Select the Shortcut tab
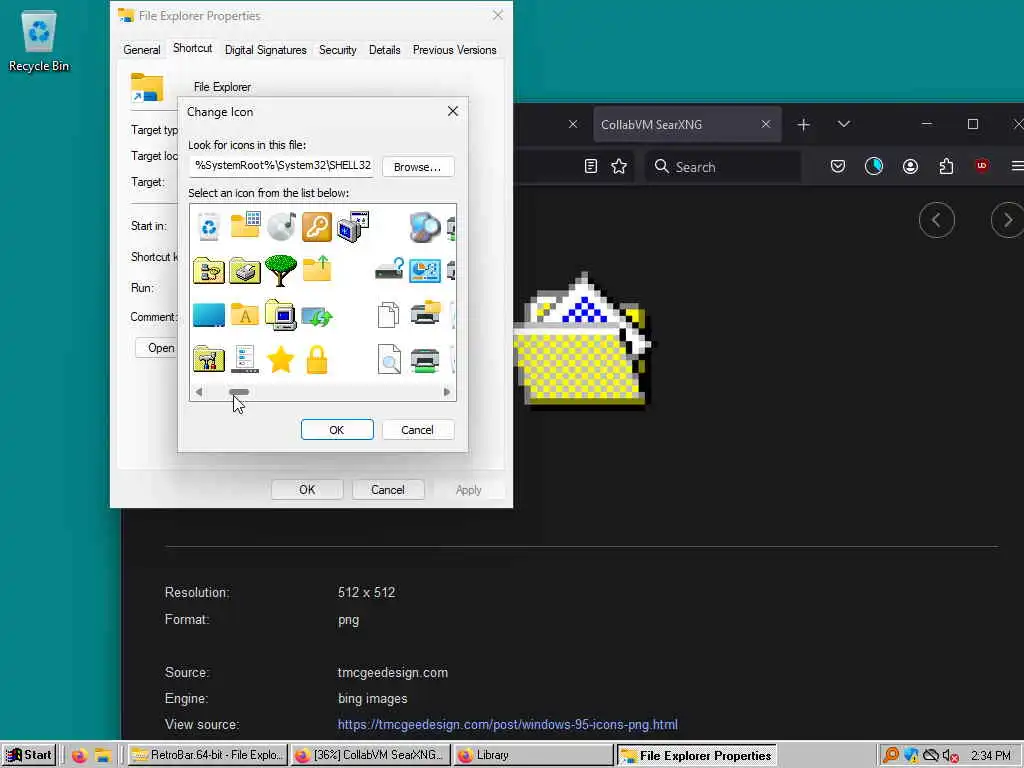The height and width of the screenshot is (768, 1024). point(193,48)
